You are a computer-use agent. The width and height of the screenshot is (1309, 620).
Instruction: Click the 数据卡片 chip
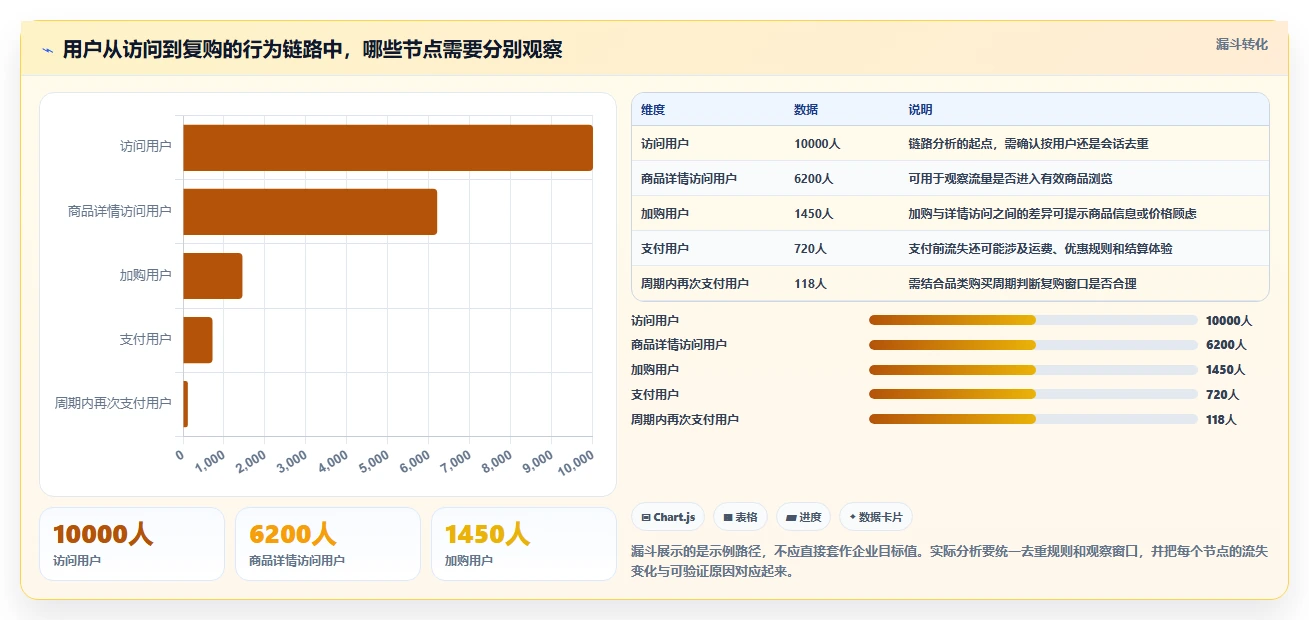click(x=876, y=517)
